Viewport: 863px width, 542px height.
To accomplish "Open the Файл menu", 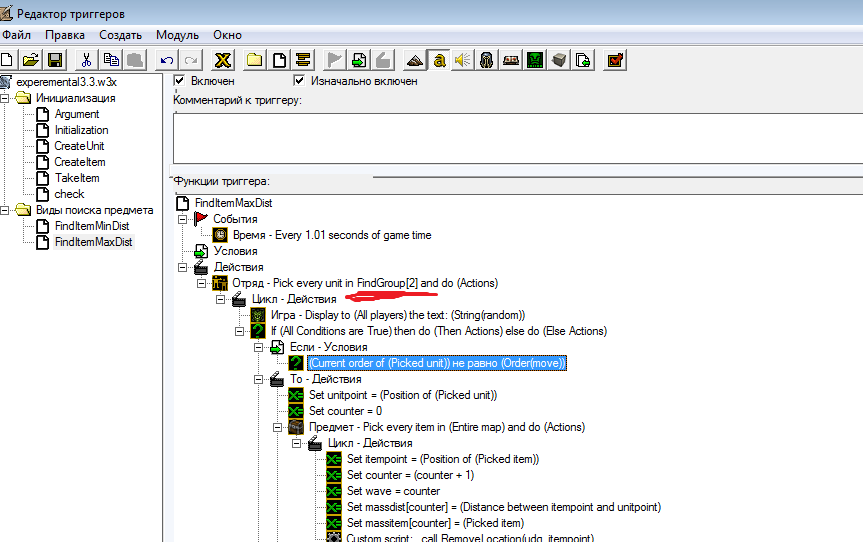I will [17, 35].
